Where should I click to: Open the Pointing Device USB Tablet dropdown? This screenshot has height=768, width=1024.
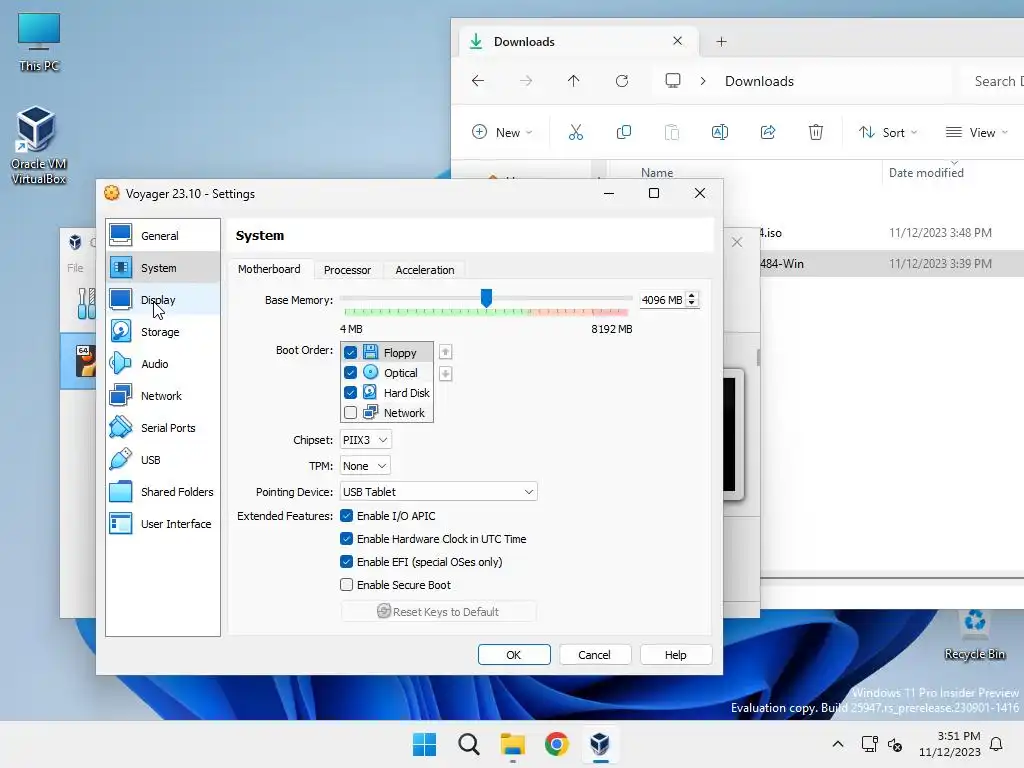438,491
